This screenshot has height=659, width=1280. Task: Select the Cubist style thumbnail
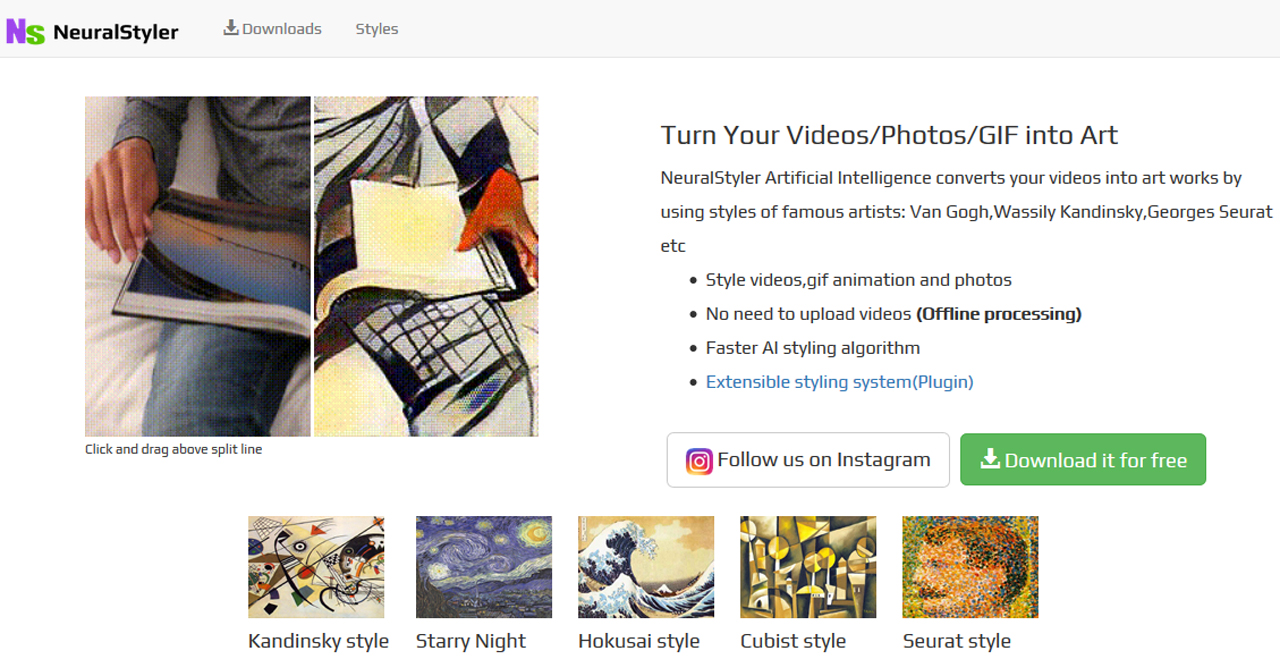(808, 567)
